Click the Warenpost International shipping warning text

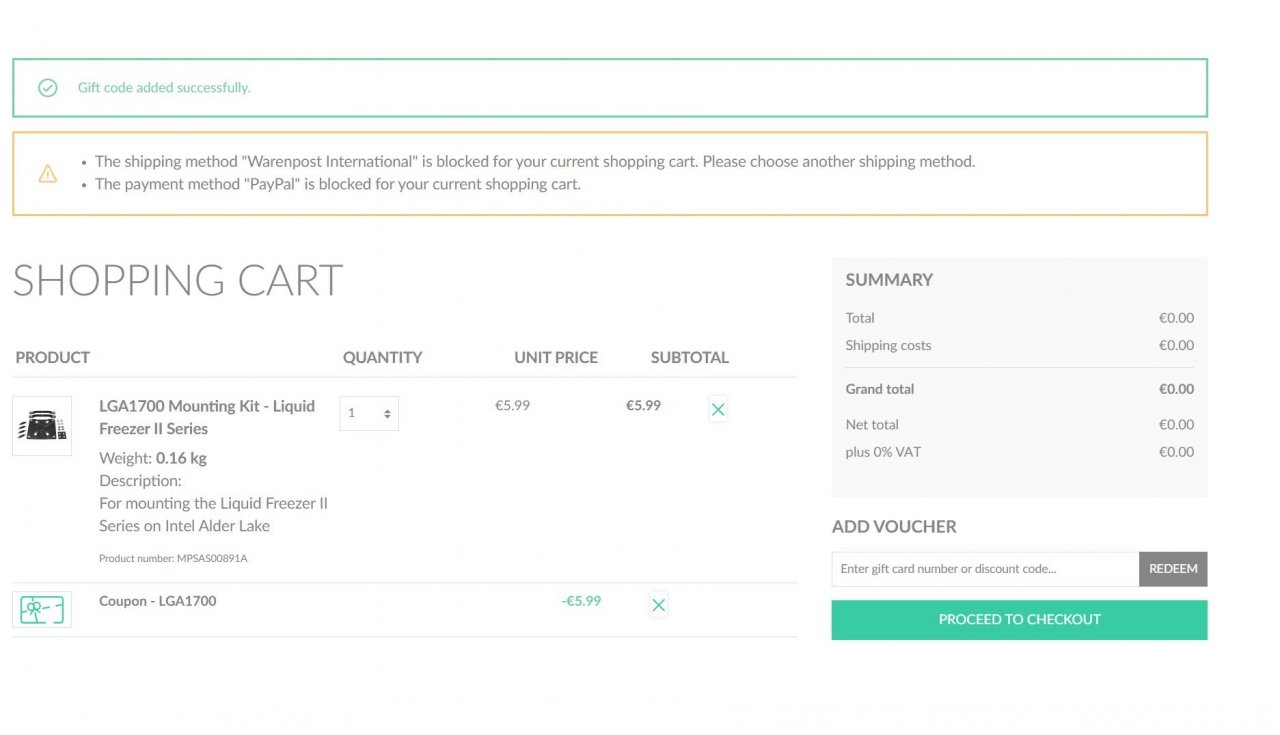coord(535,161)
